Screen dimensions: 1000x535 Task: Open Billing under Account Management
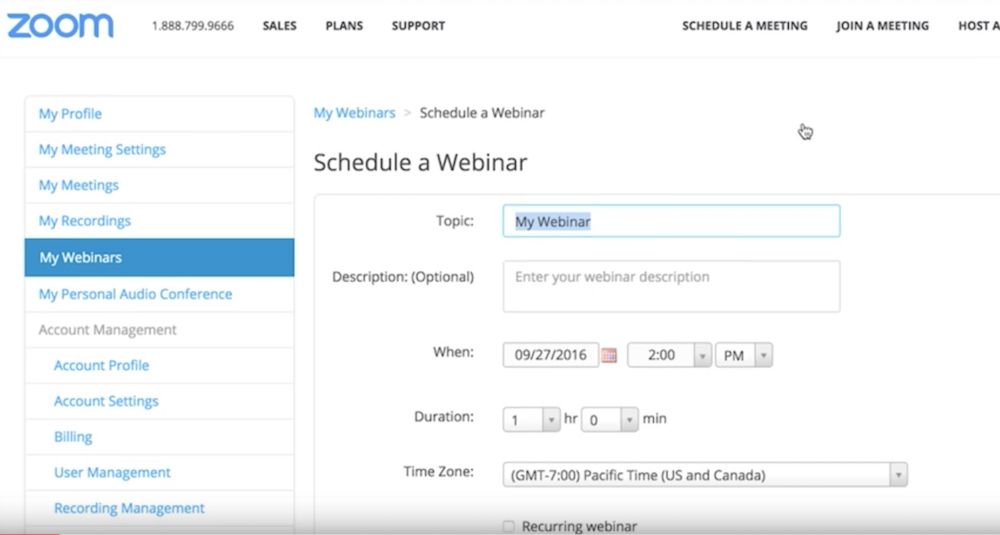[x=73, y=437]
